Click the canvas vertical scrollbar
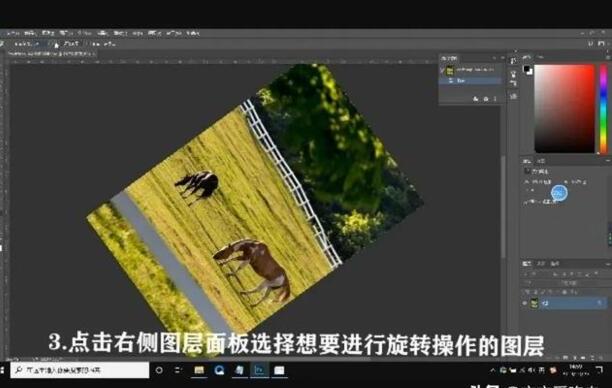The image size is (612, 388). tap(503, 207)
